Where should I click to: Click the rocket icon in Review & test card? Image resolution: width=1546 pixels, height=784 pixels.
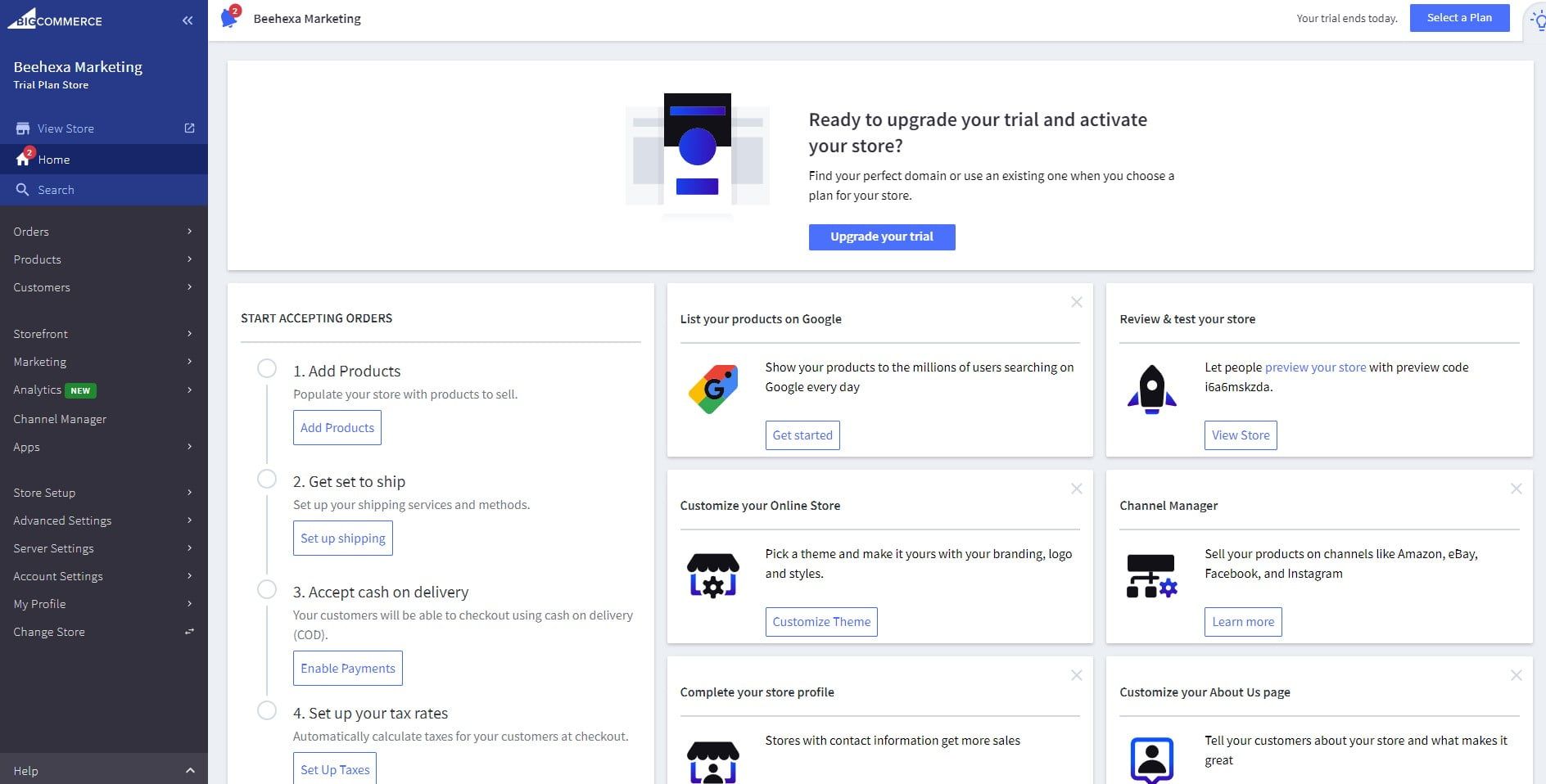pyautogui.click(x=1152, y=389)
